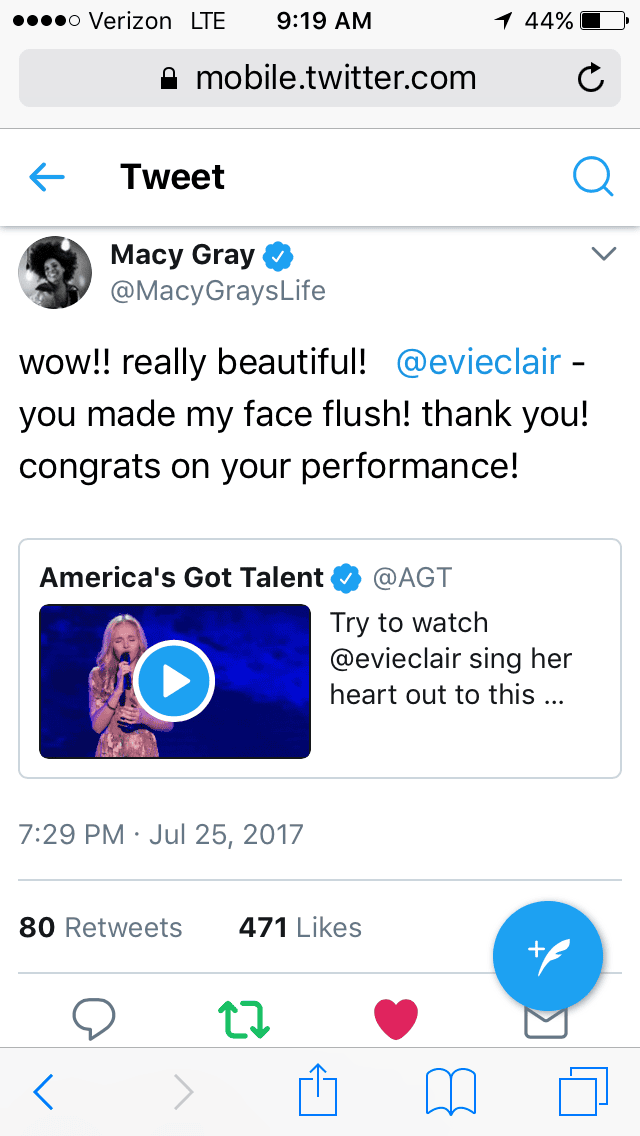
Task: Show Safari tabs overview icon
Action: (x=582, y=1092)
